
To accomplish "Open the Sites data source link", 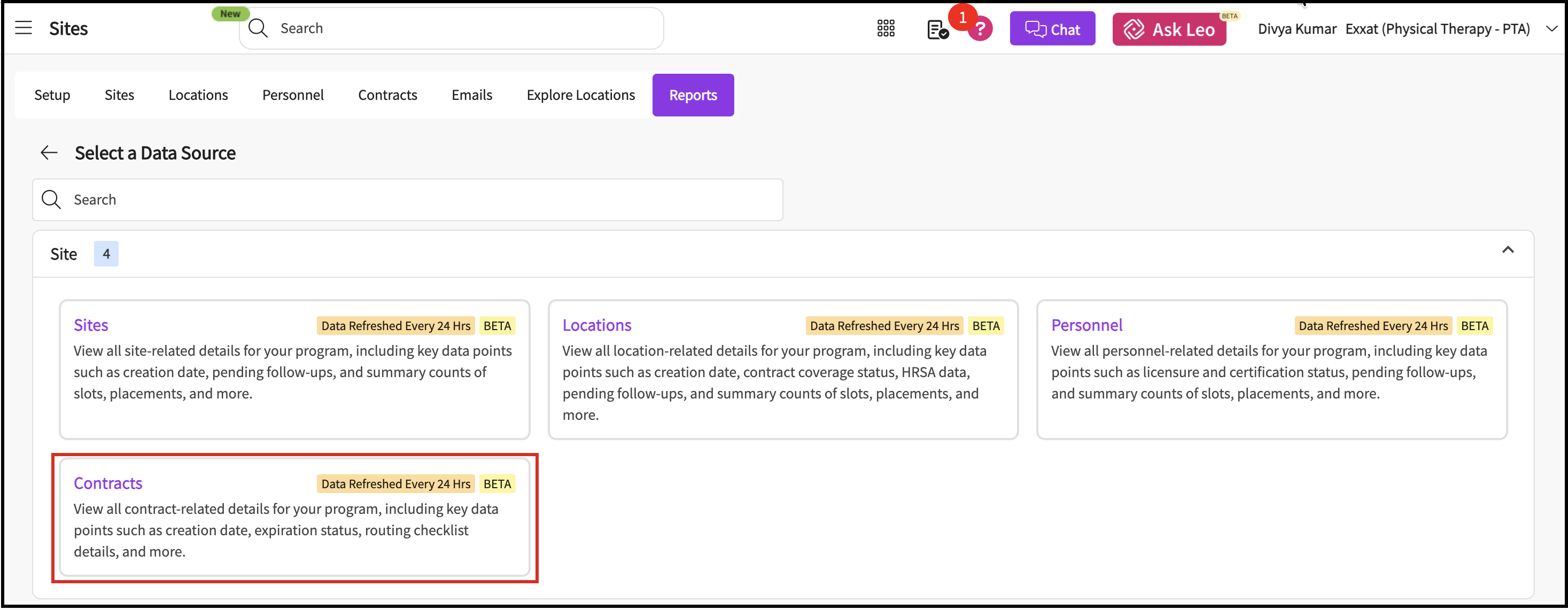I will 91,325.
